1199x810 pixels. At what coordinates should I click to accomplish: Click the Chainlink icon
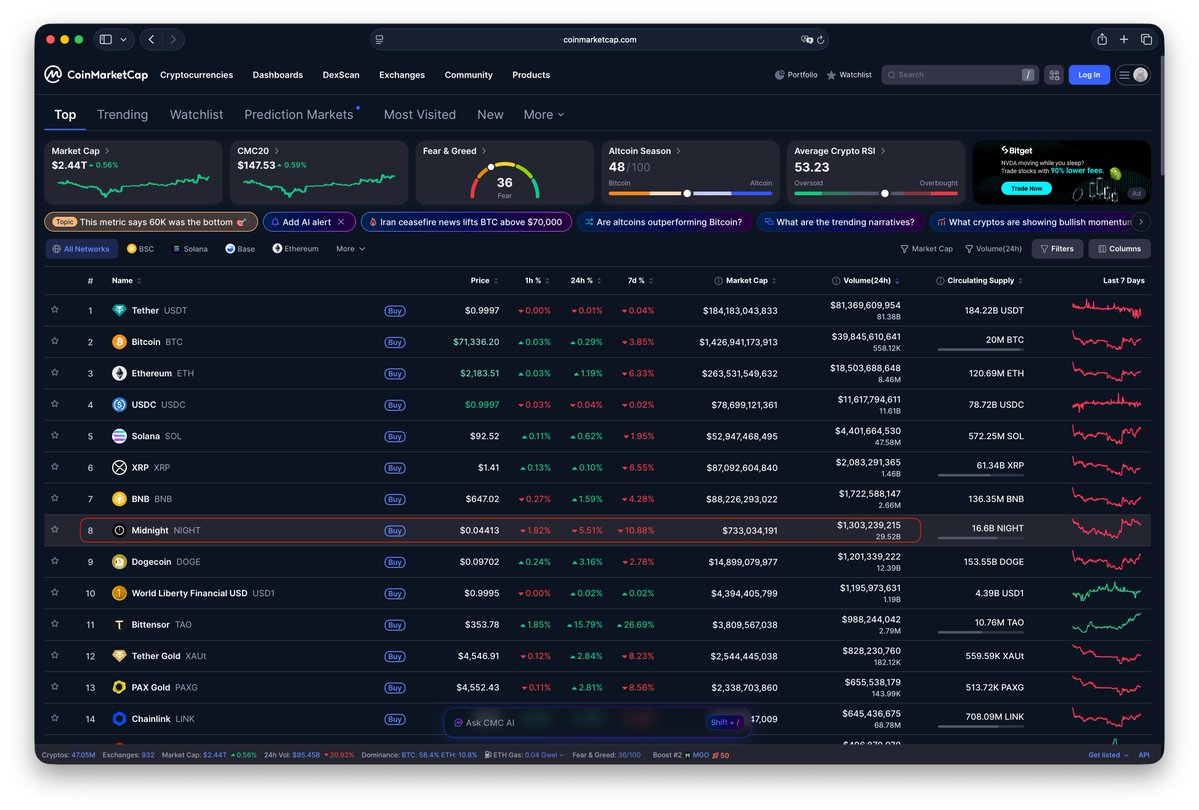(x=119, y=718)
